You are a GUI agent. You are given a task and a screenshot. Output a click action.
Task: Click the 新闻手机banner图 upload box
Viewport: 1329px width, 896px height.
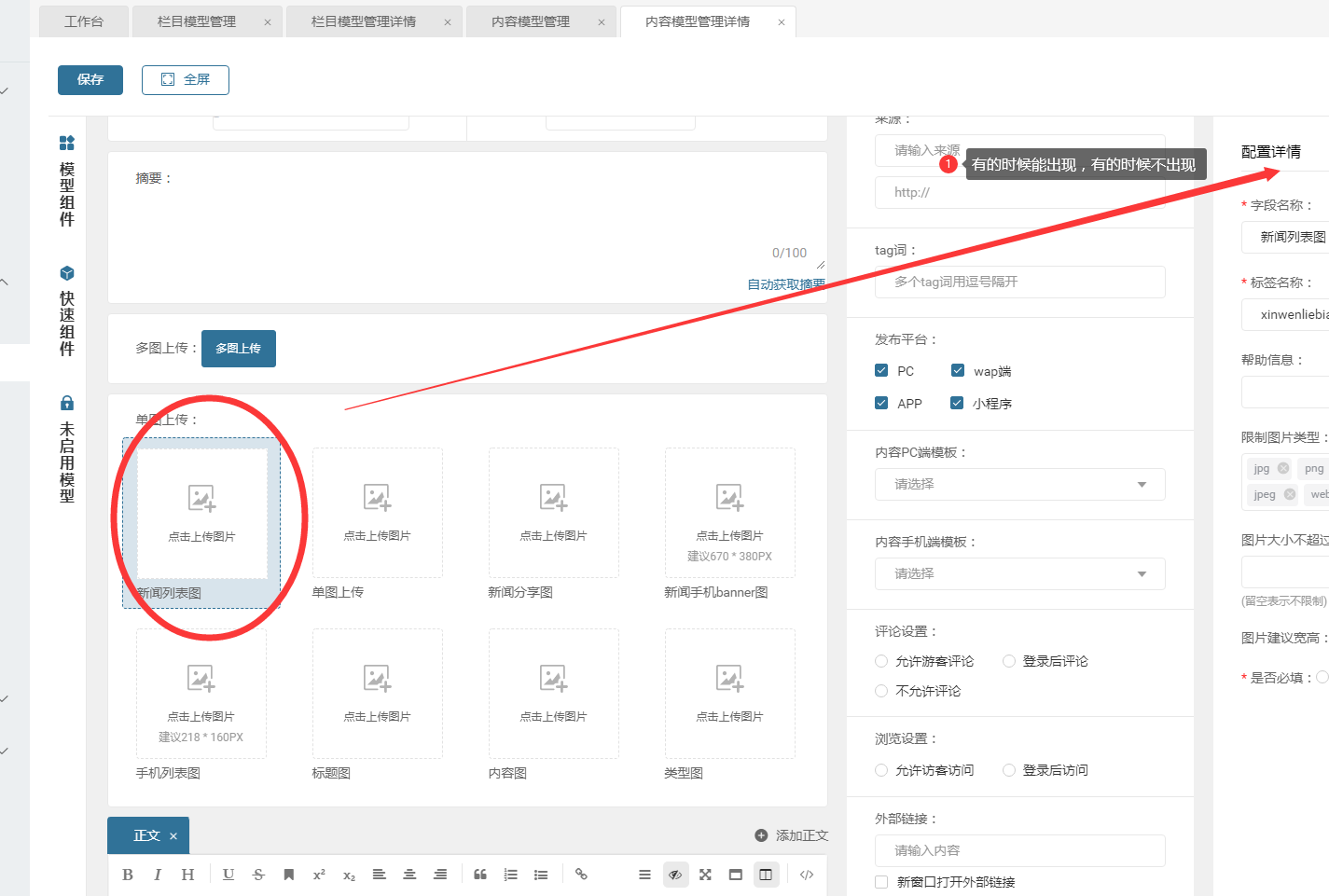pos(730,513)
